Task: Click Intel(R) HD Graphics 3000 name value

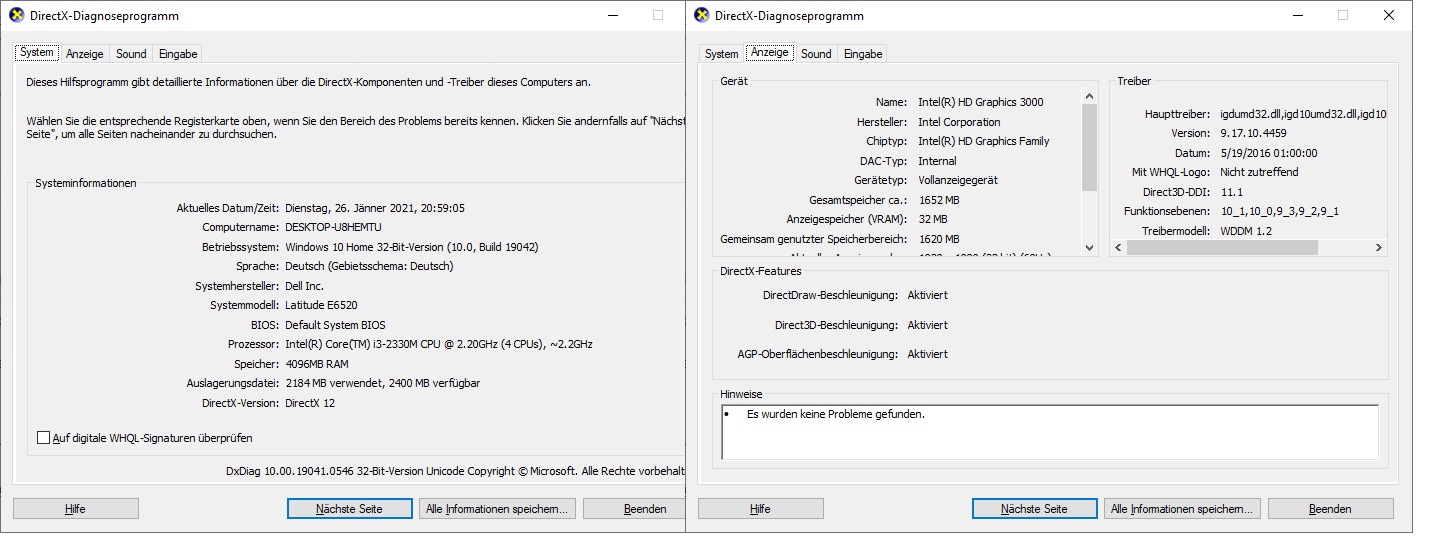Action: pos(981,102)
